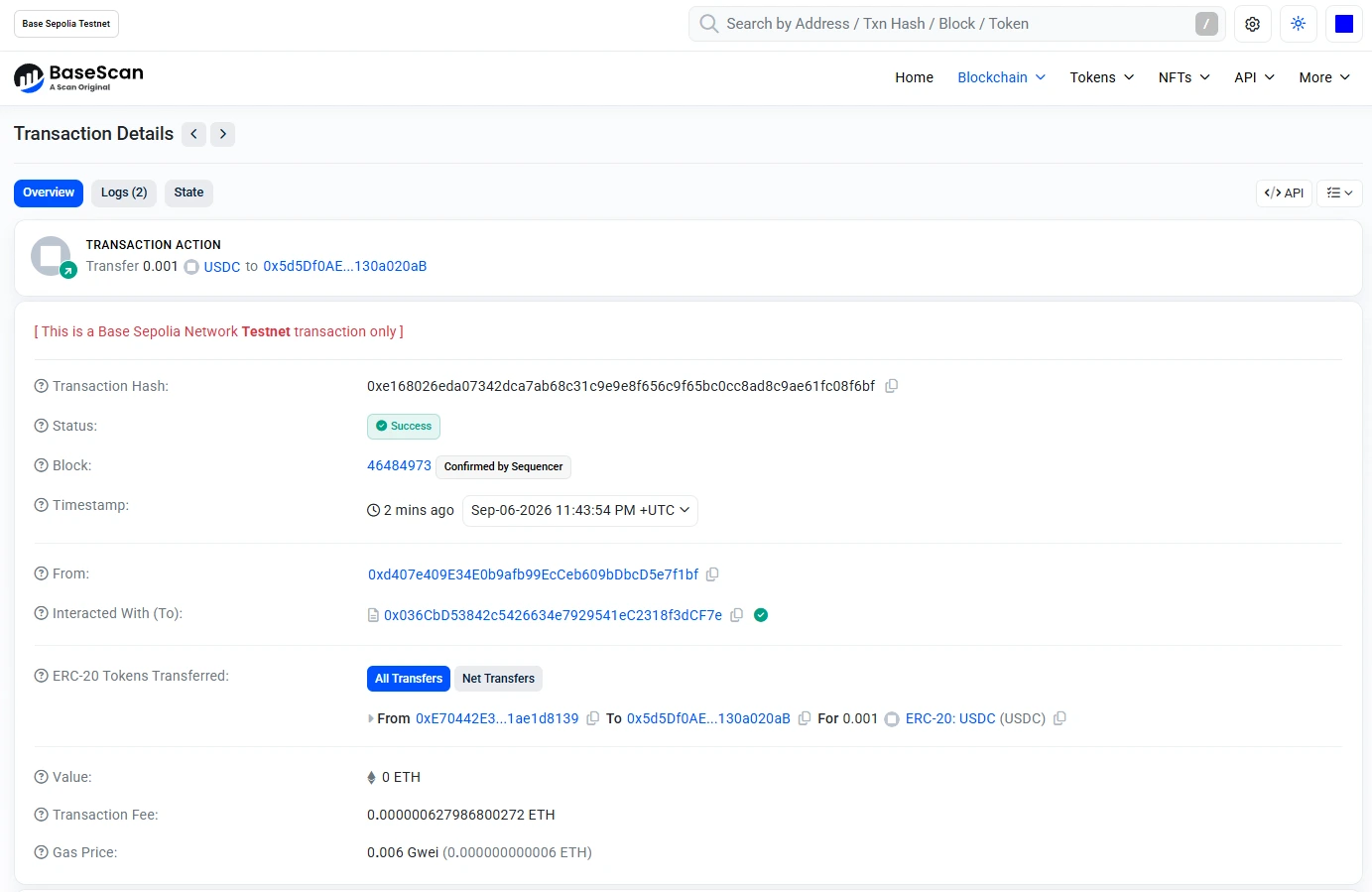This screenshot has width=1372, height=892.
Task: Open the API dropdown menu
Action: (1254, 77)
